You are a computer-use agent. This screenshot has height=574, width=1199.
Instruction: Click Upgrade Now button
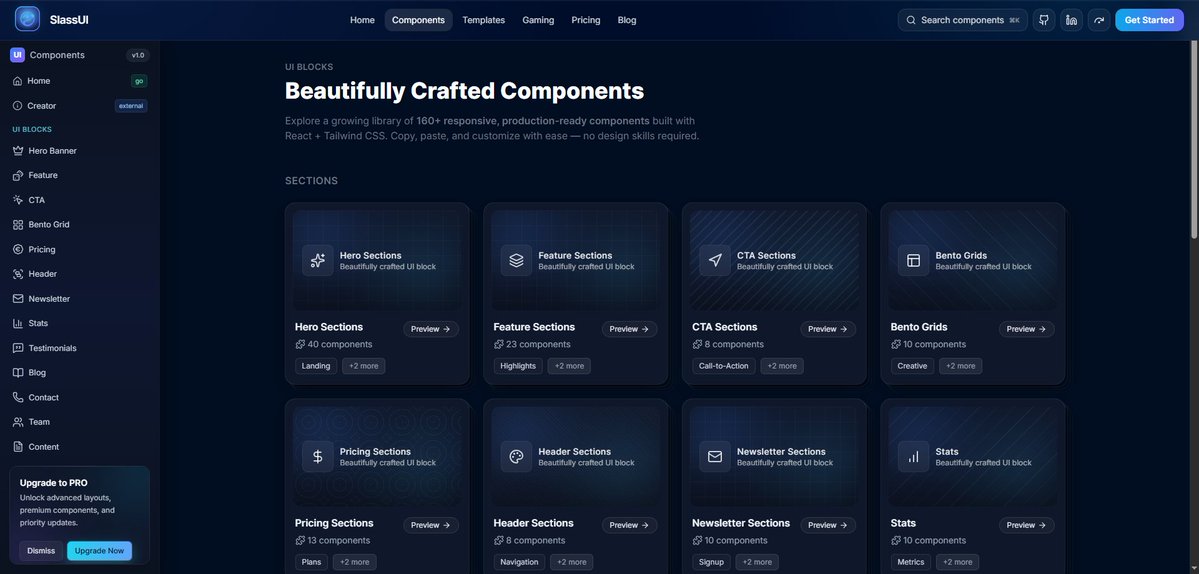click(x=99, y=550)
